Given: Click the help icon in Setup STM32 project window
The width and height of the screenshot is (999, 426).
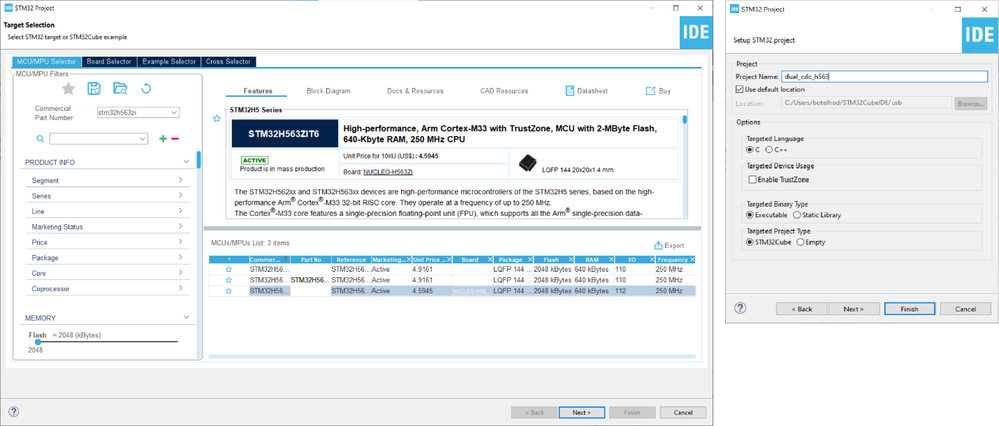Looking at the screenshot, I should [740, 308].
